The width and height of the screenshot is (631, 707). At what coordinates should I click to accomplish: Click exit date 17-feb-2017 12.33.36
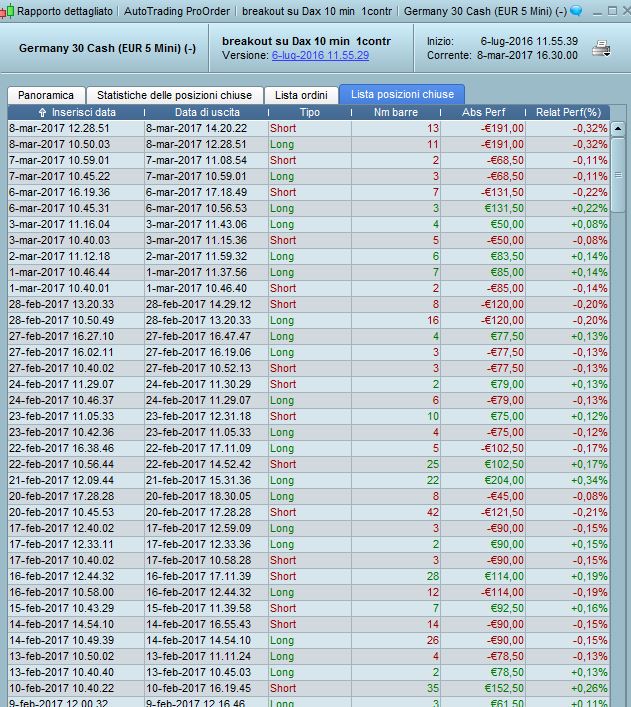[198, 545]
